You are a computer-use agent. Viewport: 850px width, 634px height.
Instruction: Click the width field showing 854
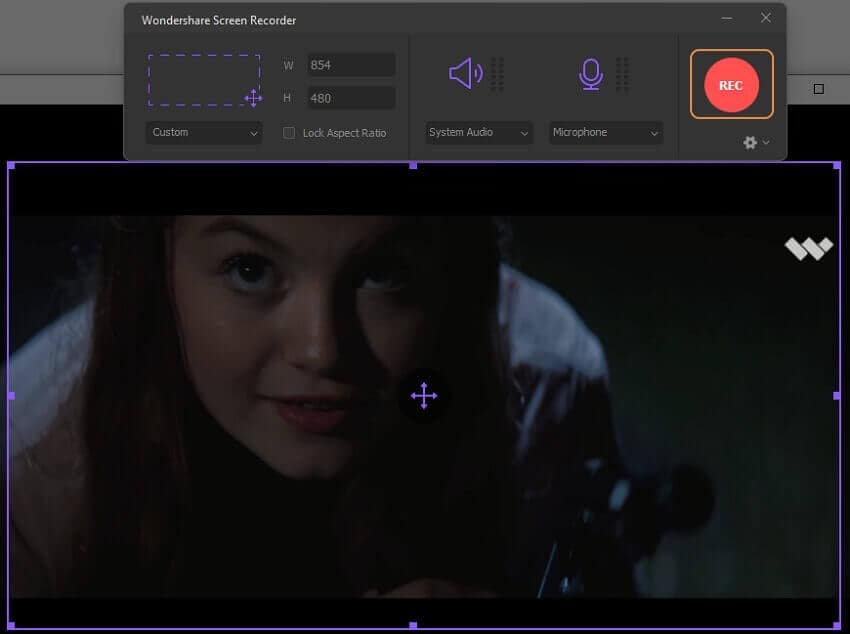click(x=351, y=65)
